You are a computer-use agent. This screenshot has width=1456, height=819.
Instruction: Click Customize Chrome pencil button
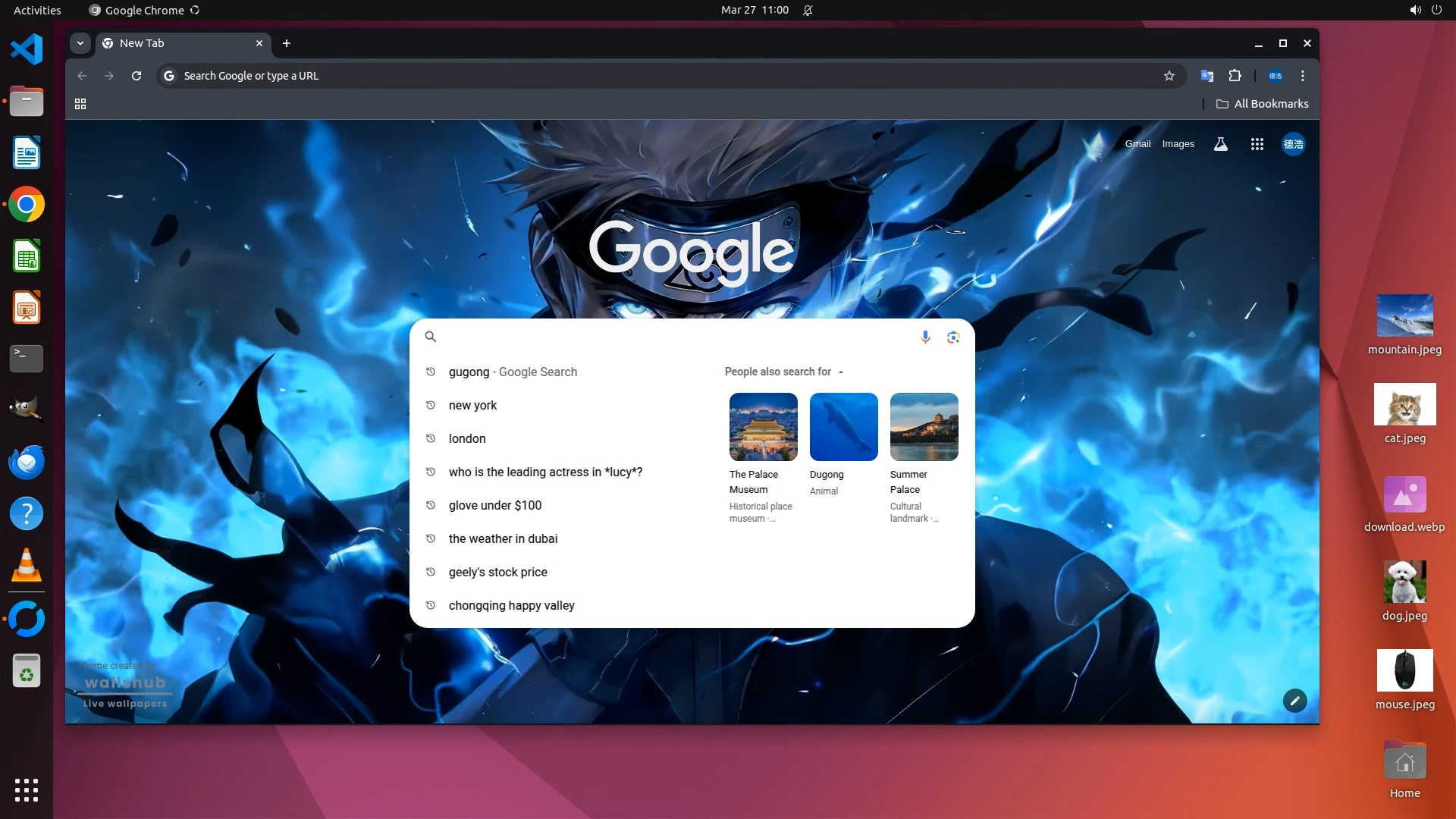pos(1294,700)
